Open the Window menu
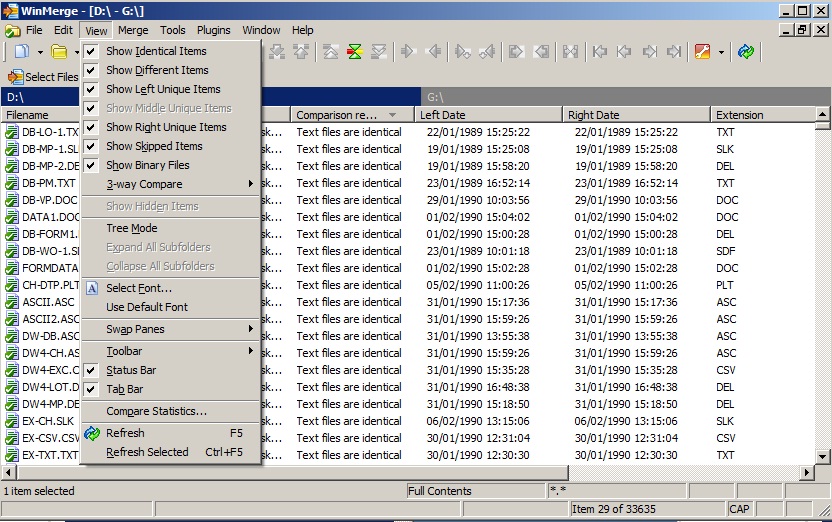Viewport: 832px width, 522px height. point(261,30)
